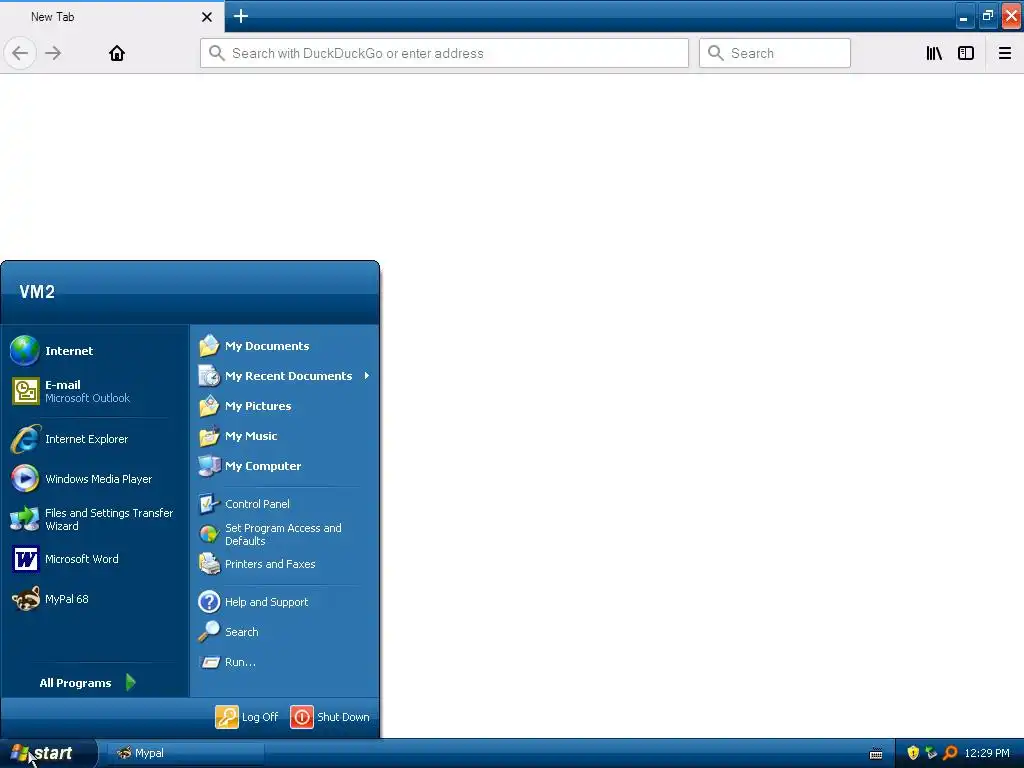Select the New Tab tab

point(112,17)
